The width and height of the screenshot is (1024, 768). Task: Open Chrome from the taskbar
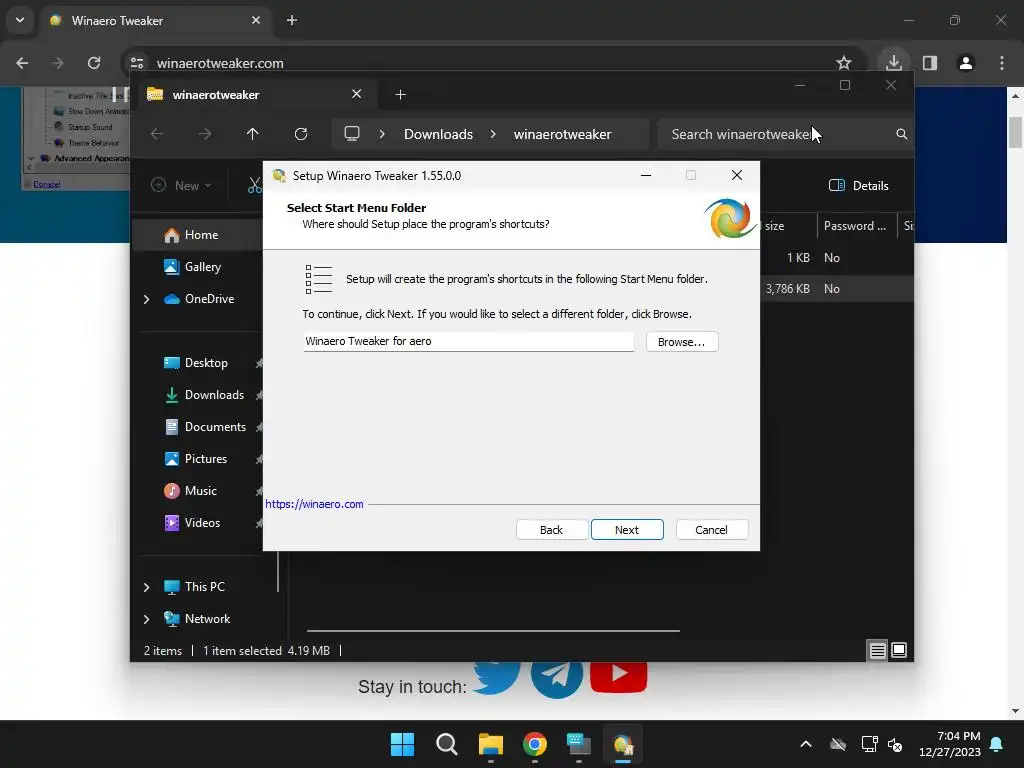(535, 744)
